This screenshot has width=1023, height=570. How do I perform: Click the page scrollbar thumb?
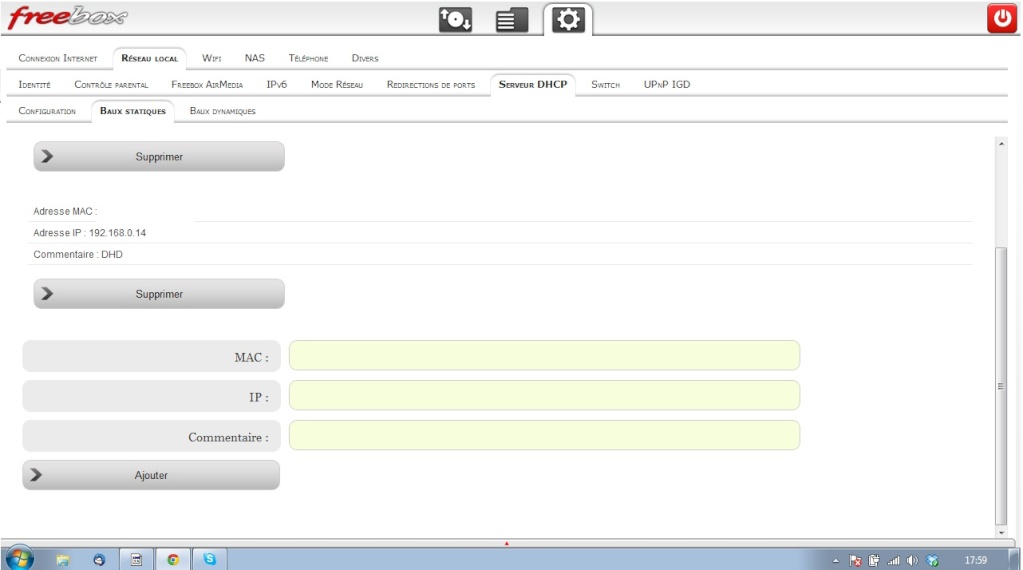(1001, 386)
